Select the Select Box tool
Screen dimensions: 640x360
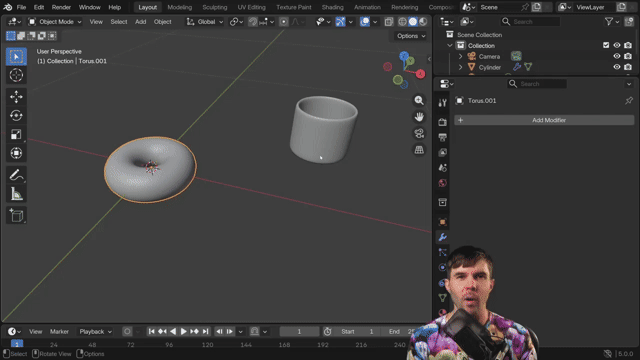tap(16, 56)
